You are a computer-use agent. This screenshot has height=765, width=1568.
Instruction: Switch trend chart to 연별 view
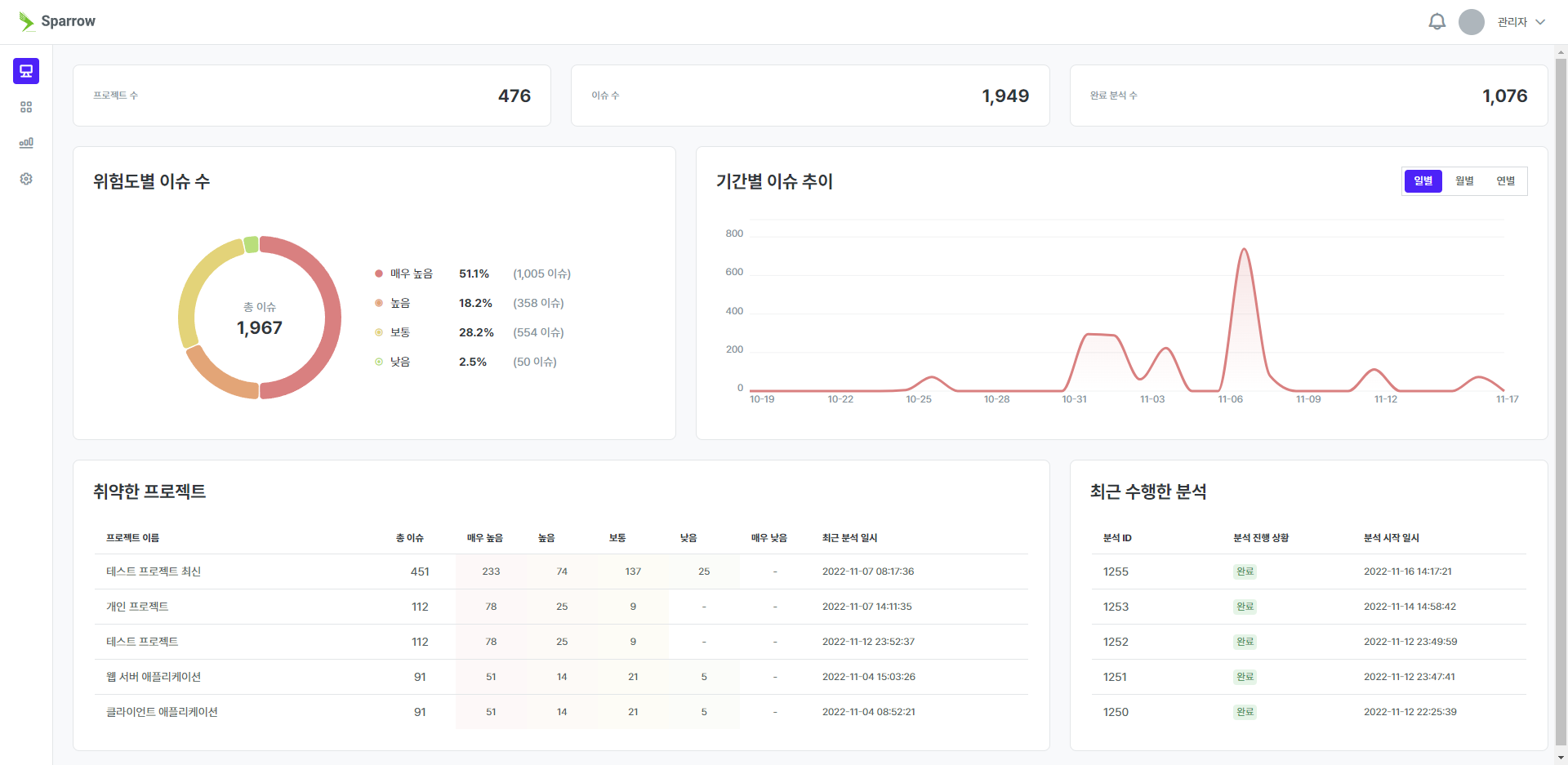(1505, 181)
